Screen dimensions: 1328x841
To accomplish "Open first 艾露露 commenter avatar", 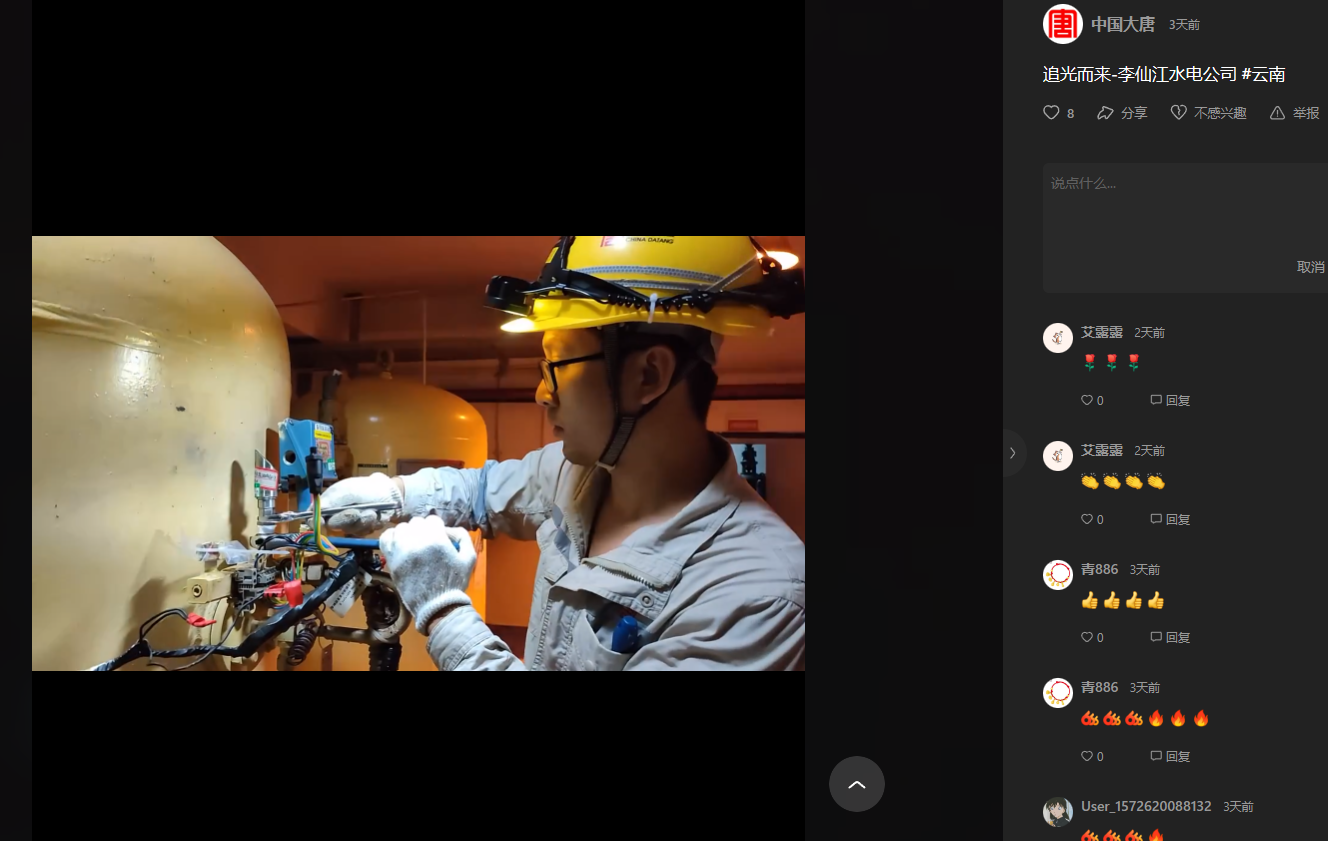I will point(1058,338).
